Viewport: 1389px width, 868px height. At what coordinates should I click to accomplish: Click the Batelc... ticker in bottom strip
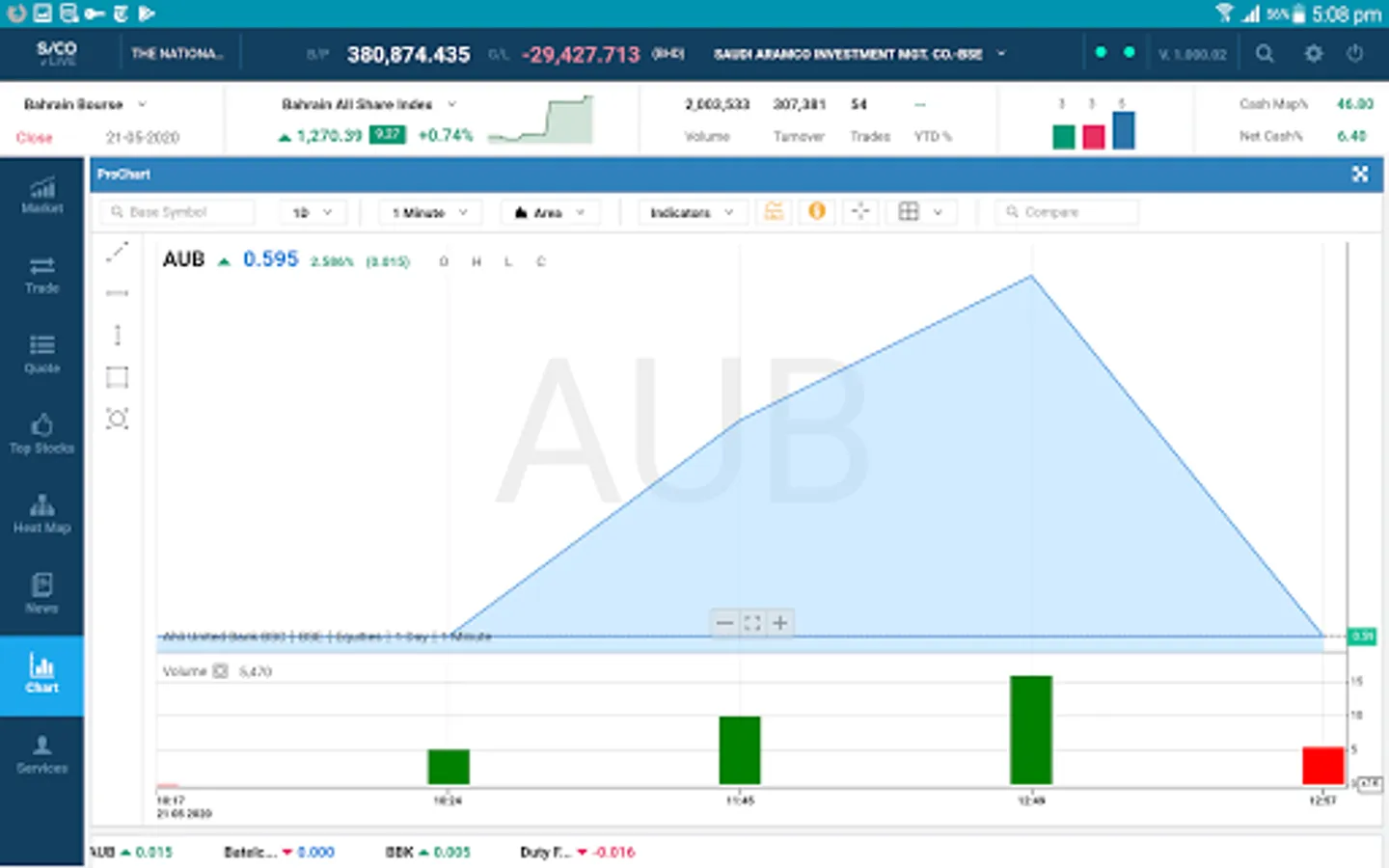279,853
